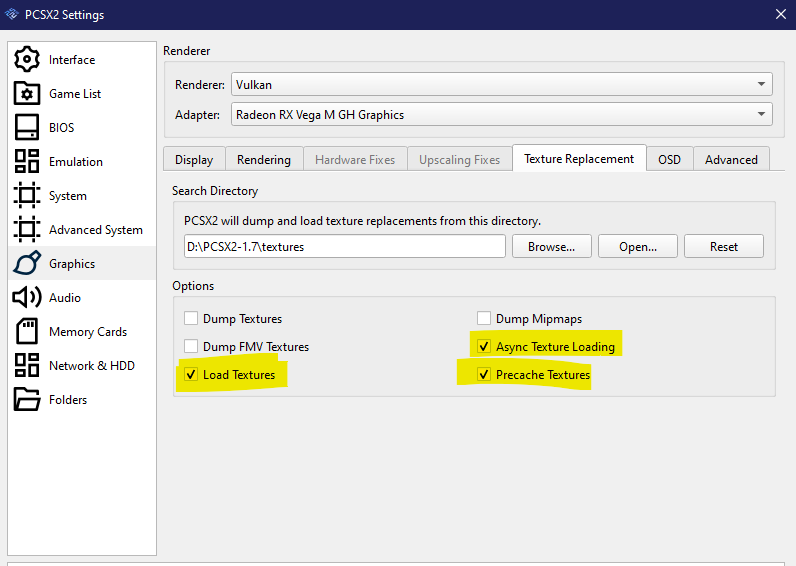Click the Audio speaker icon
Image resolution: width=796 pixels, height=566 pixels.
[26, 297]
